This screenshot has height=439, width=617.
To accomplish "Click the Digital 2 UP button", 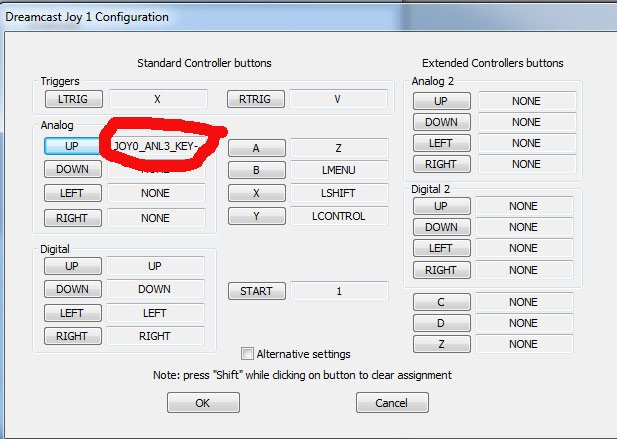I will [442, 206].
